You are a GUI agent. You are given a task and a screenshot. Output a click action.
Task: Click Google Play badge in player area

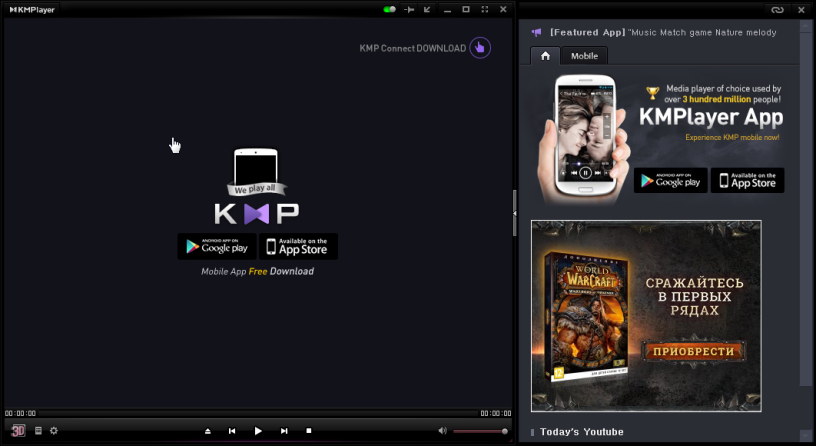click(217, 246)
